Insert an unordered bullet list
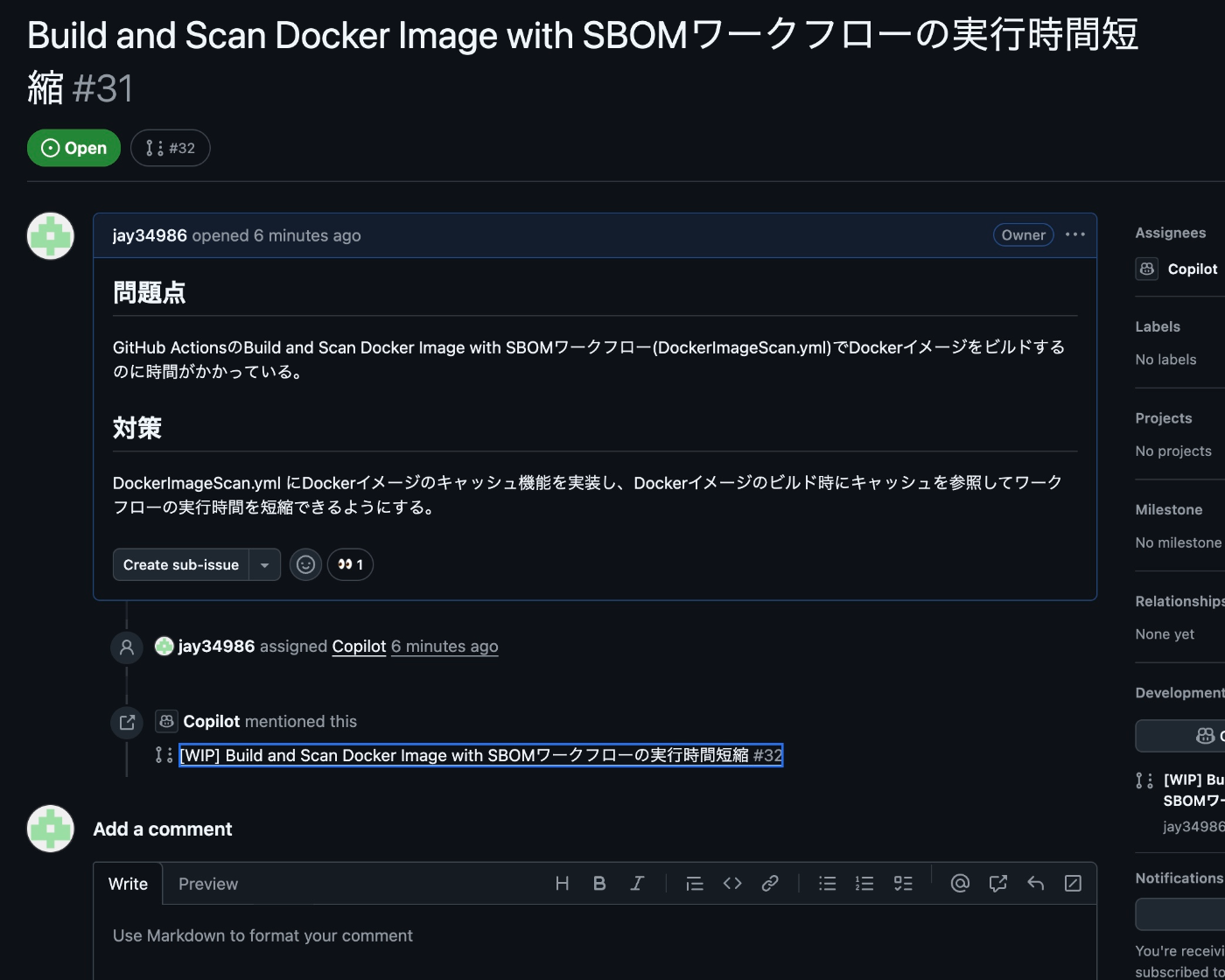 827,884
